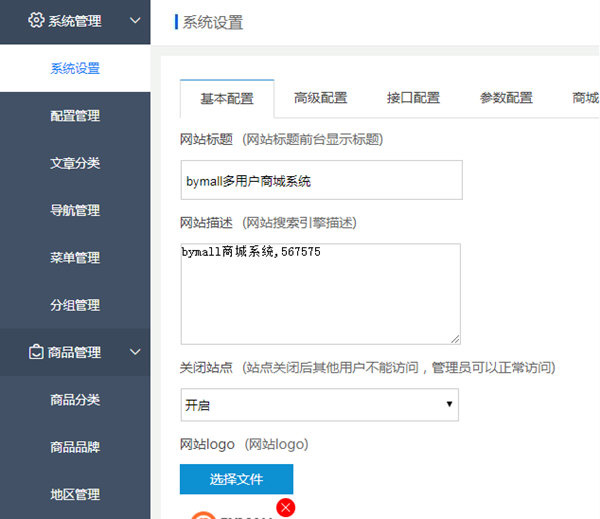Click the 选择文件 upload button
The image size is (600, 519).
(x=236, y=479)
